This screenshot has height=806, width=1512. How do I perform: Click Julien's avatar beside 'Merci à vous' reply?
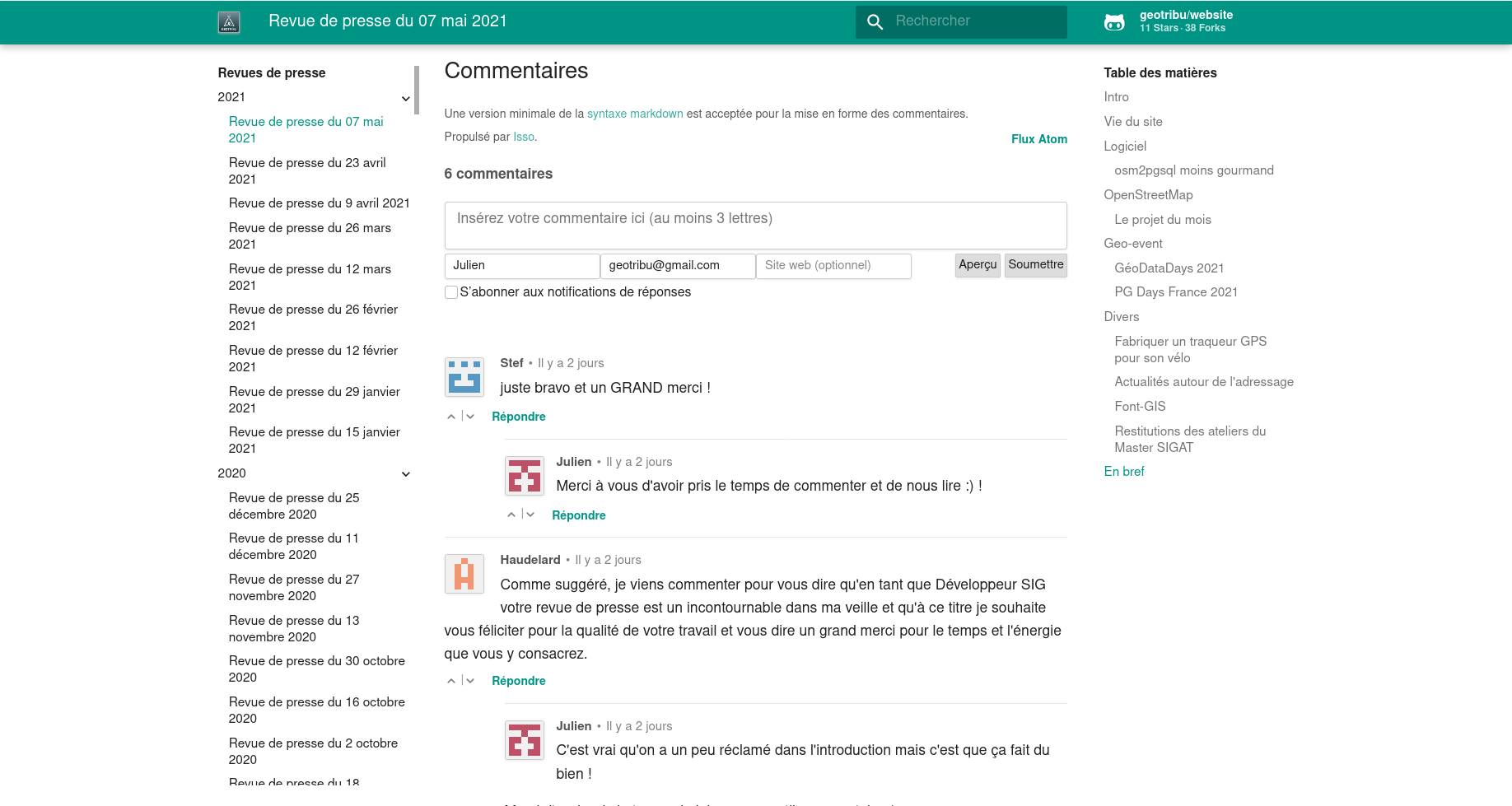click(525, 476)
